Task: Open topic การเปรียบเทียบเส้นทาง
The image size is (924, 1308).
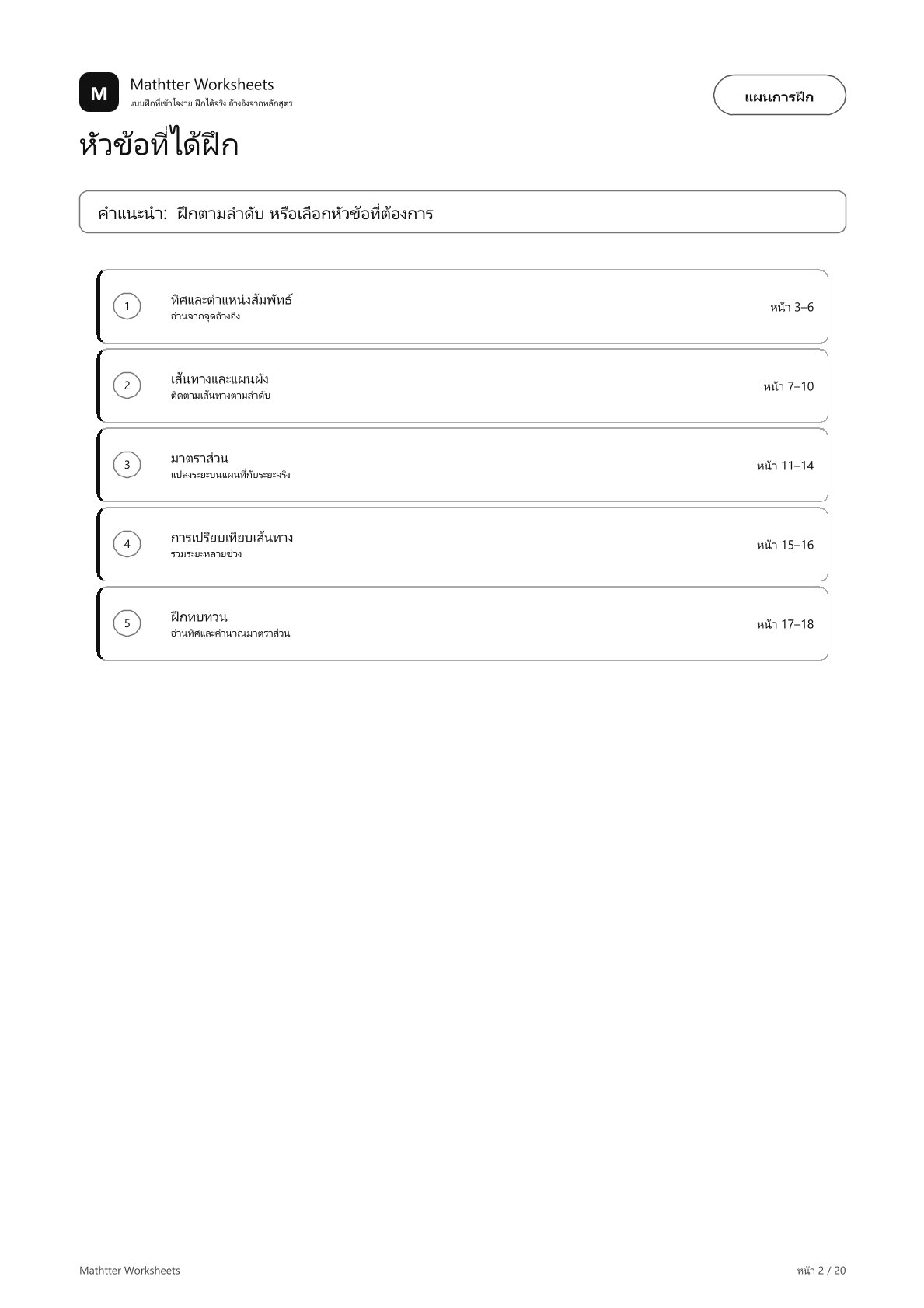Action: 232,538
